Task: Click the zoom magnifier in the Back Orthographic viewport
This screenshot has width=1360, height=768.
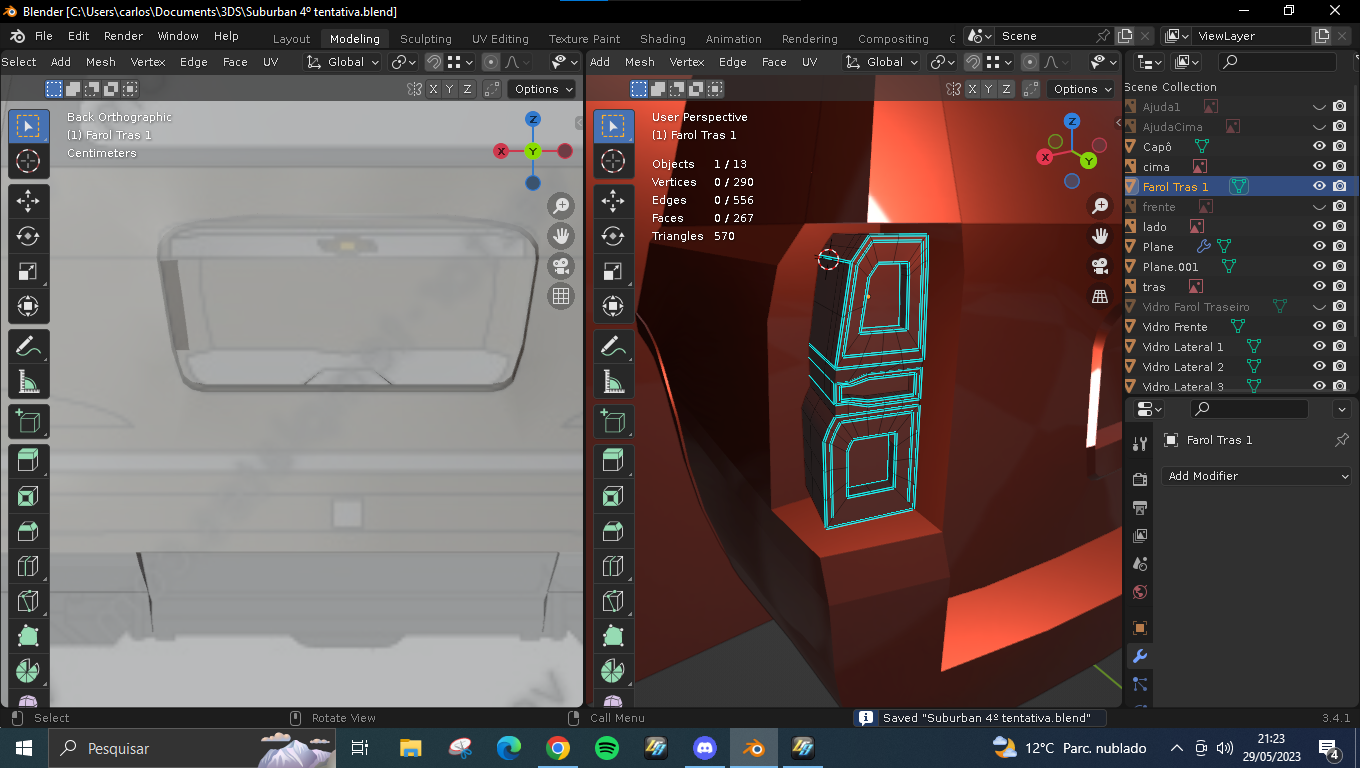Action: 561,206
